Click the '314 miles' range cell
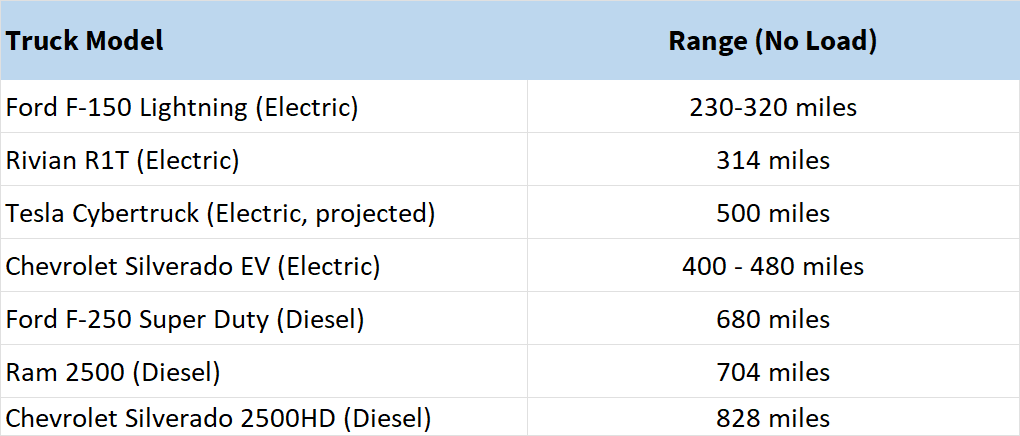This screenshot has height=436, width=1020. coord(773,159)
